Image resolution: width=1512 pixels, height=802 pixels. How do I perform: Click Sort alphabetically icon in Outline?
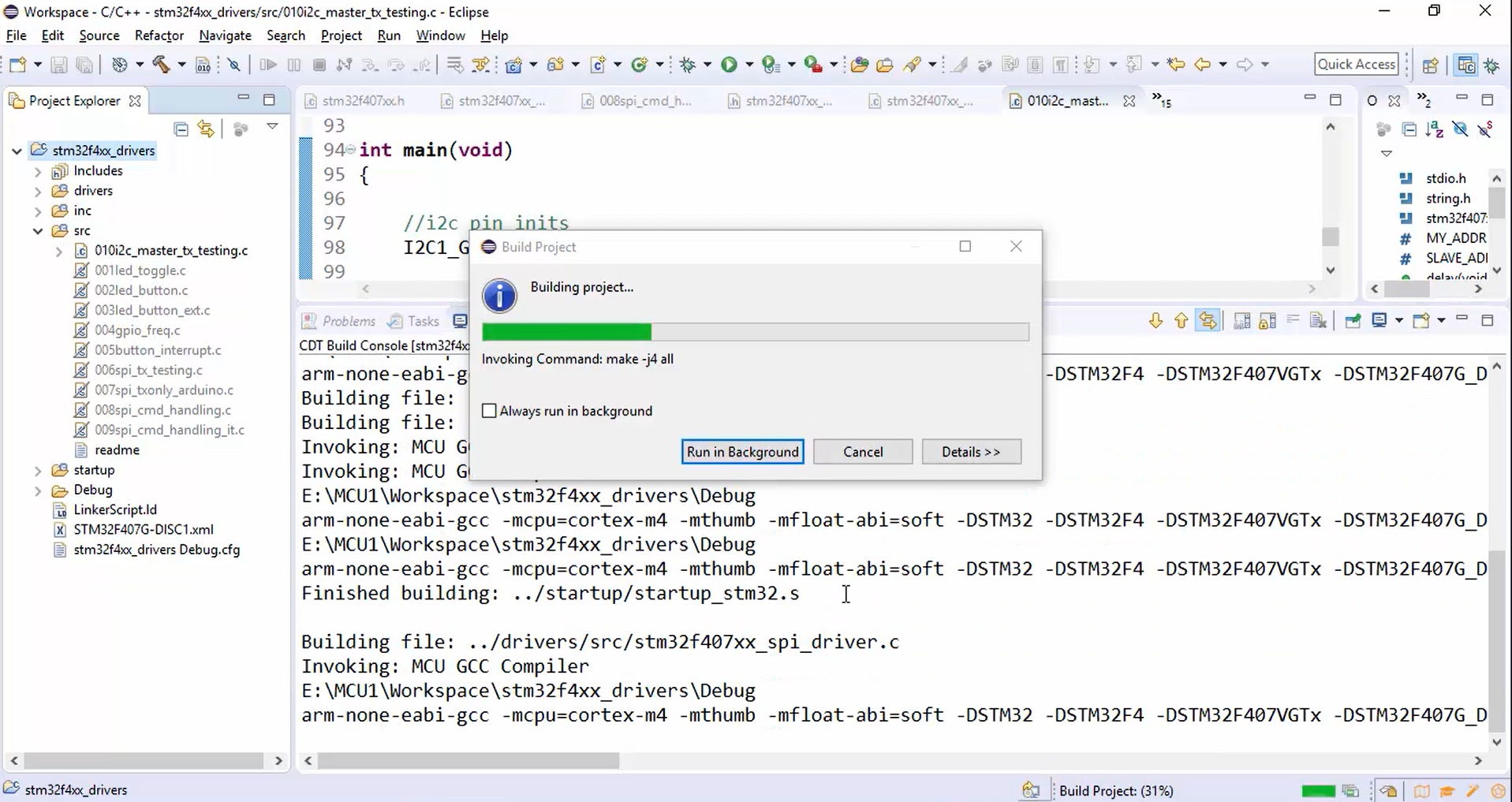[x=1435, y=129]
